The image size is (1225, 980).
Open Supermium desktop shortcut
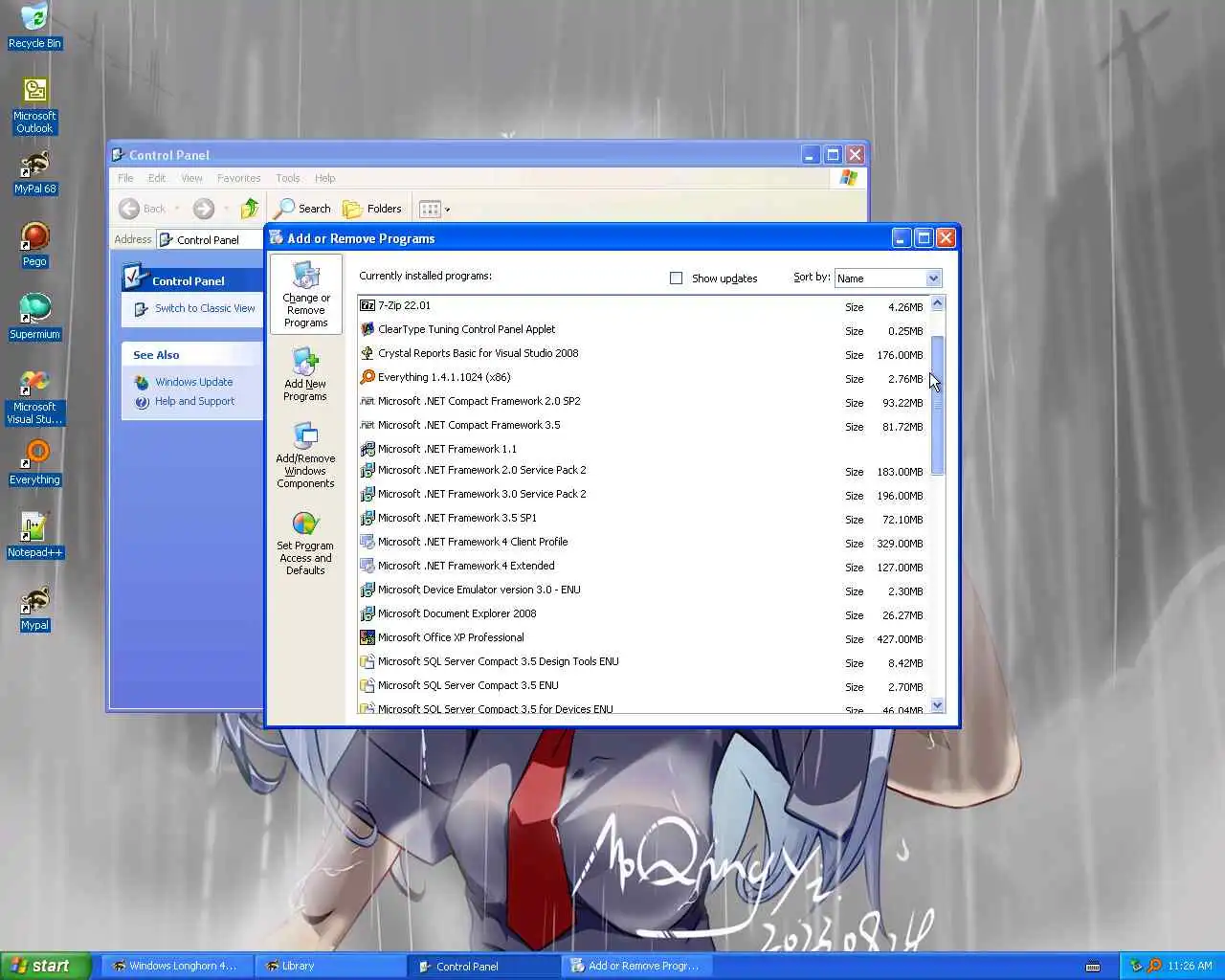[34, 318]
